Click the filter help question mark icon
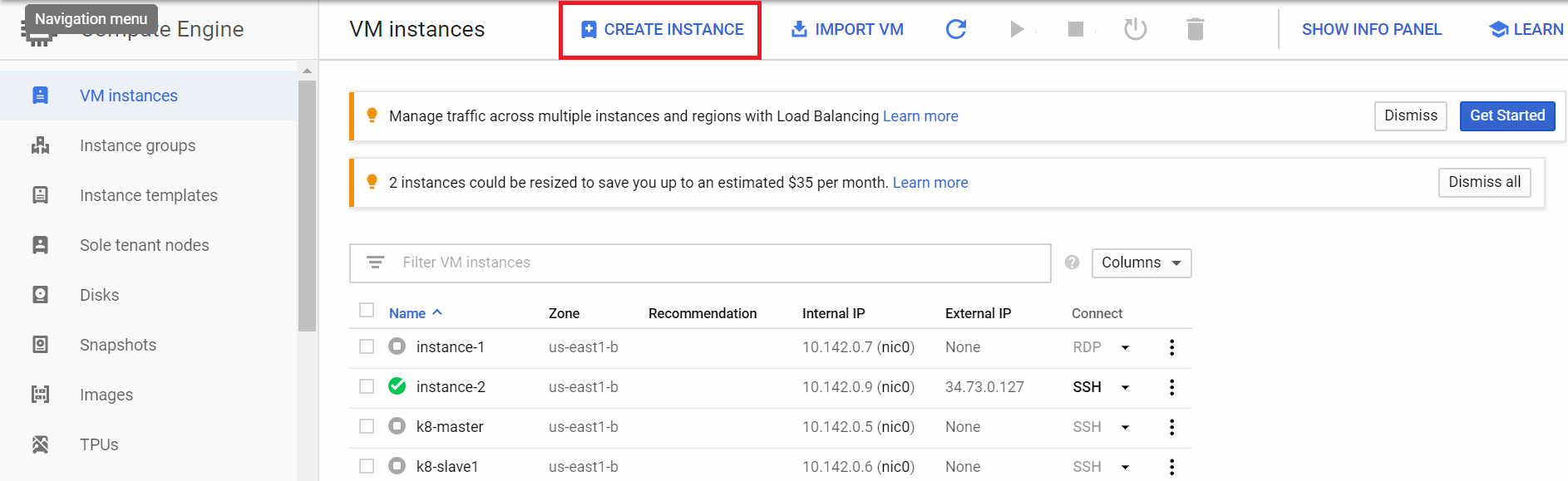1568x481 pixels. click(x=1072, y=263)
